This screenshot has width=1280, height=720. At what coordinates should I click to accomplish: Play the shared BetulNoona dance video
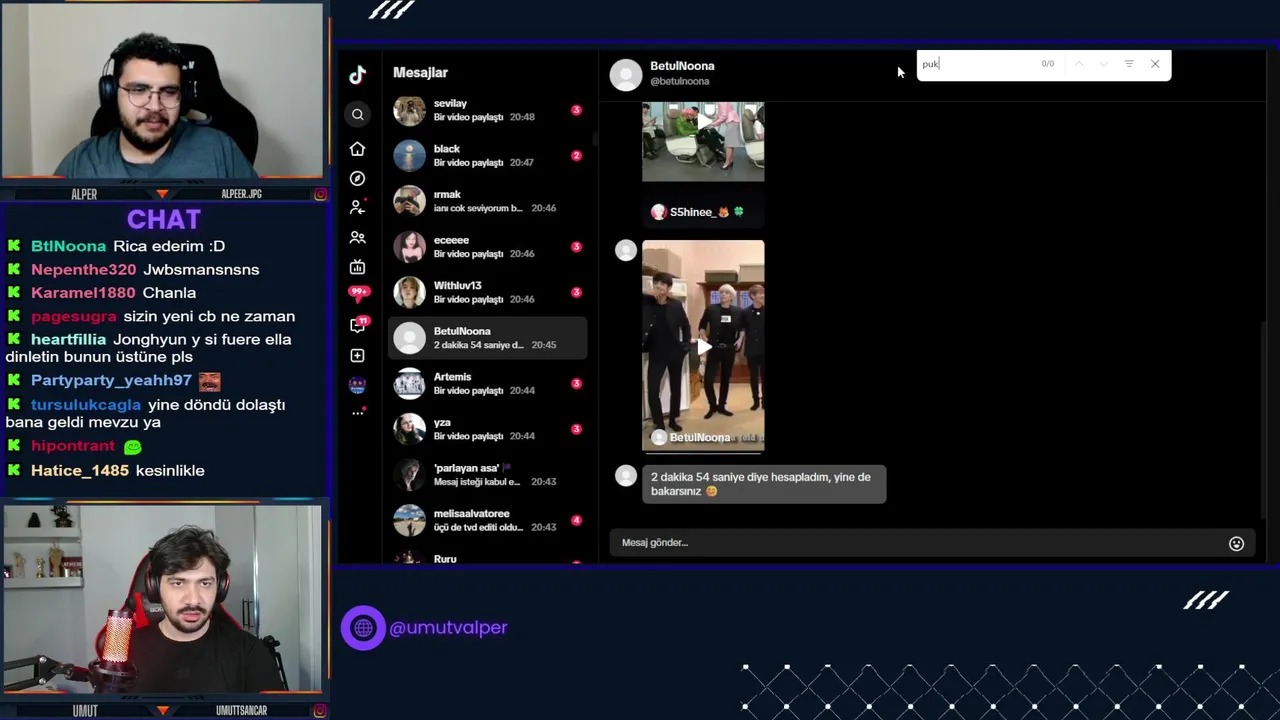point(703,346)
